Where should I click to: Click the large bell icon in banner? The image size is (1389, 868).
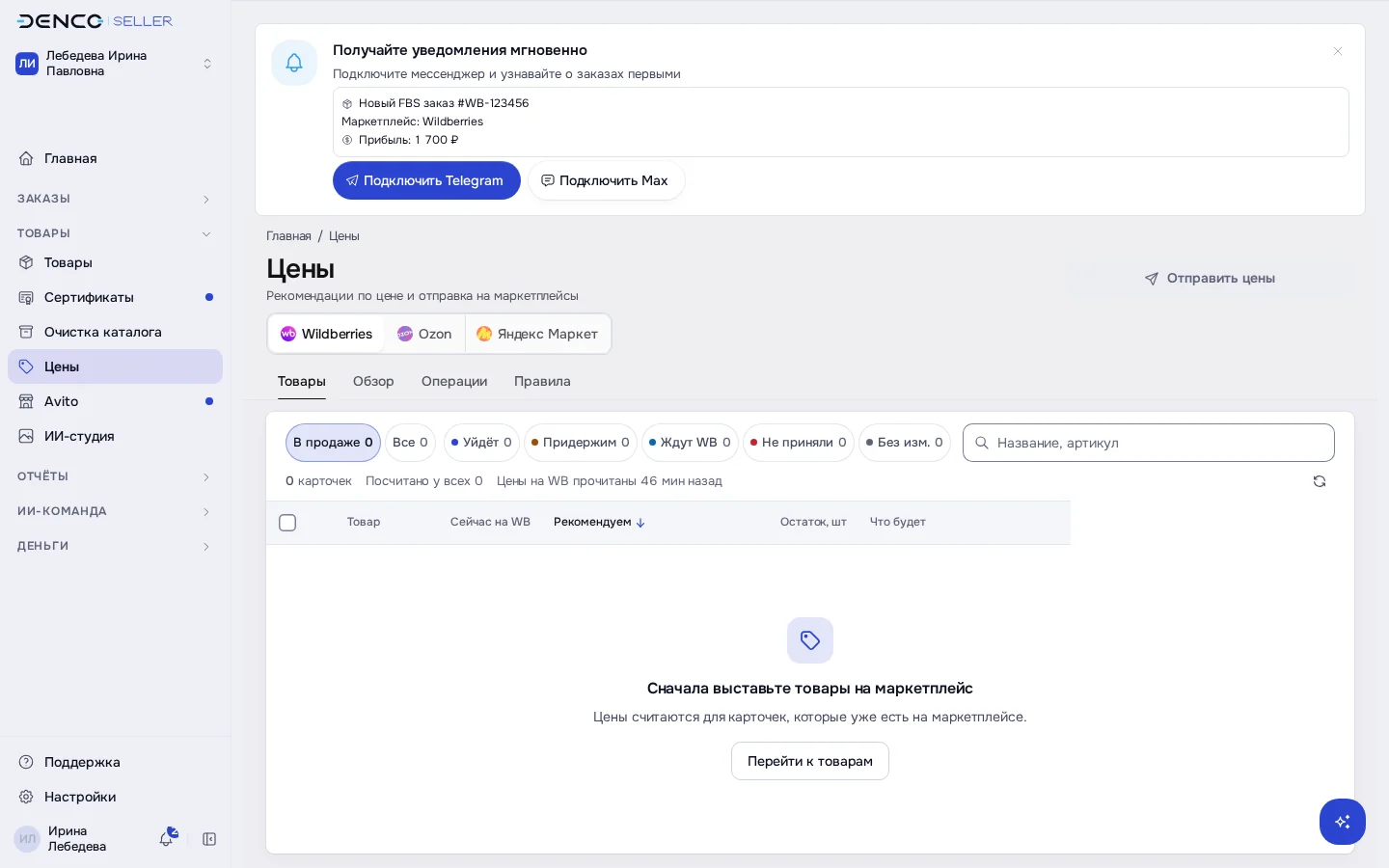294,63
